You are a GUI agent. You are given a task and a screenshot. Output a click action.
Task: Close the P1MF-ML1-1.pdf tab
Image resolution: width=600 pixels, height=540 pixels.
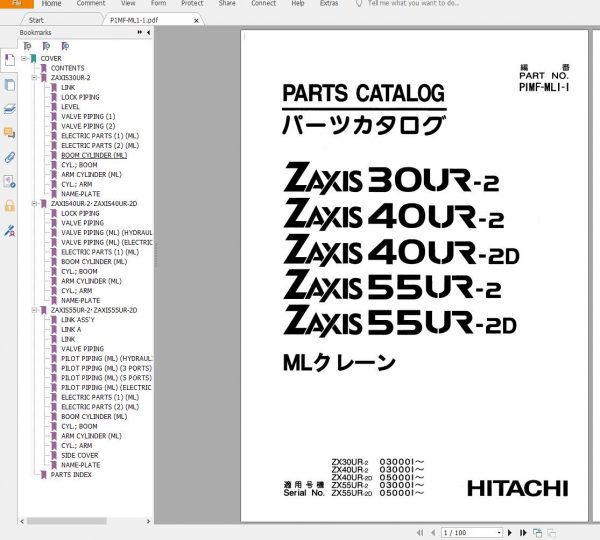tap(196, 21)
